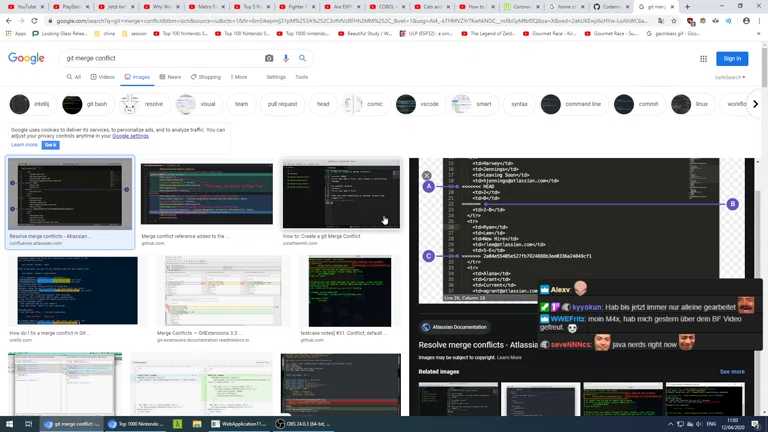
Task: Filter by git bash chip
Action: coord(87,104)
